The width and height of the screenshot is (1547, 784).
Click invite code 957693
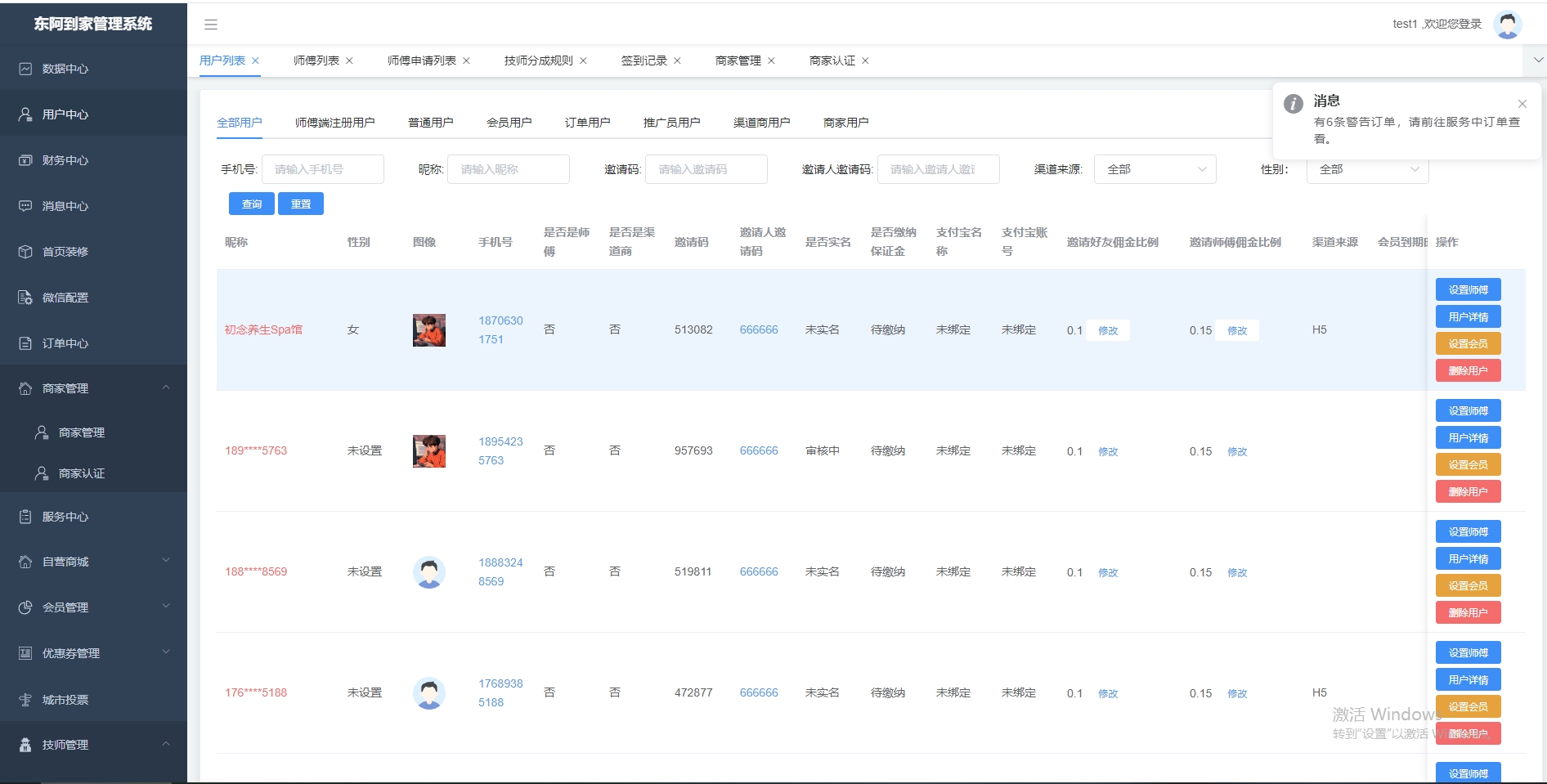pyautogui.click(x=693, y=450)
